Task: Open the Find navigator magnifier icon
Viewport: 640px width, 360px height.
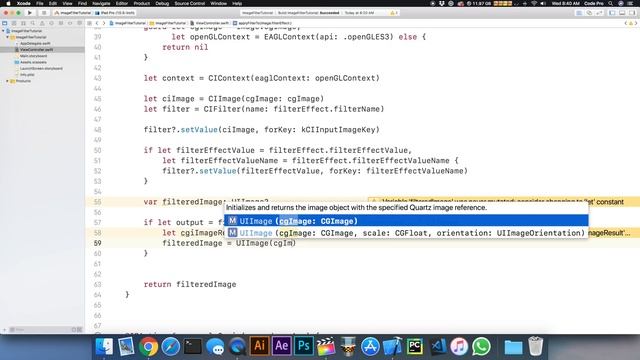Action: coord(33,24)
